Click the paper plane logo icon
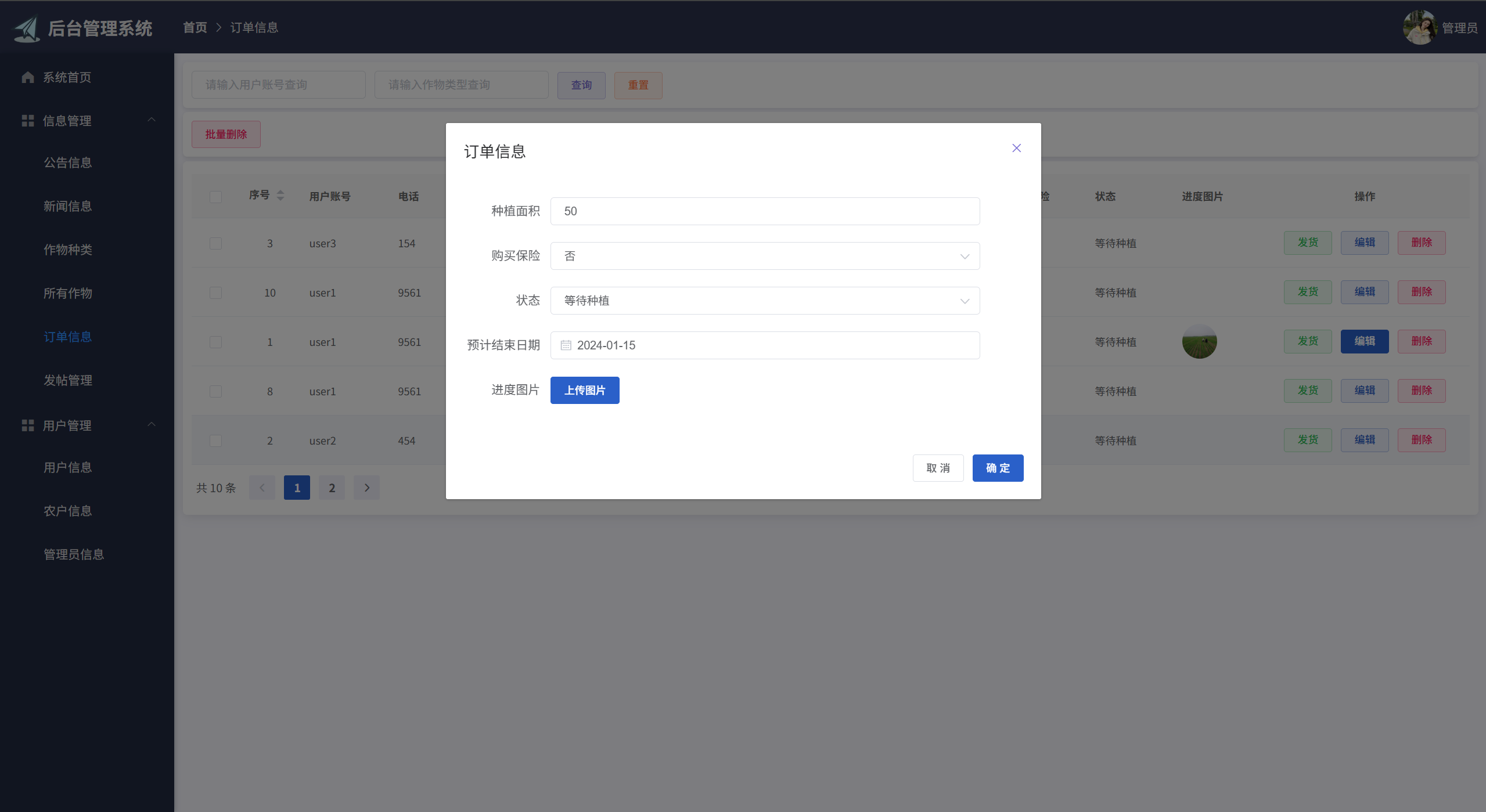 click(x=27, y=29)
